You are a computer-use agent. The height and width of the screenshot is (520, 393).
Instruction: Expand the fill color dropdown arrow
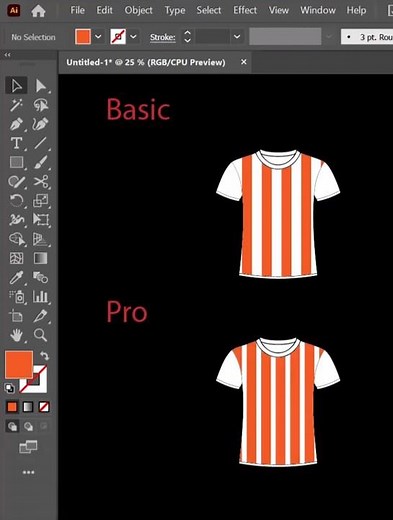(98, 36)
